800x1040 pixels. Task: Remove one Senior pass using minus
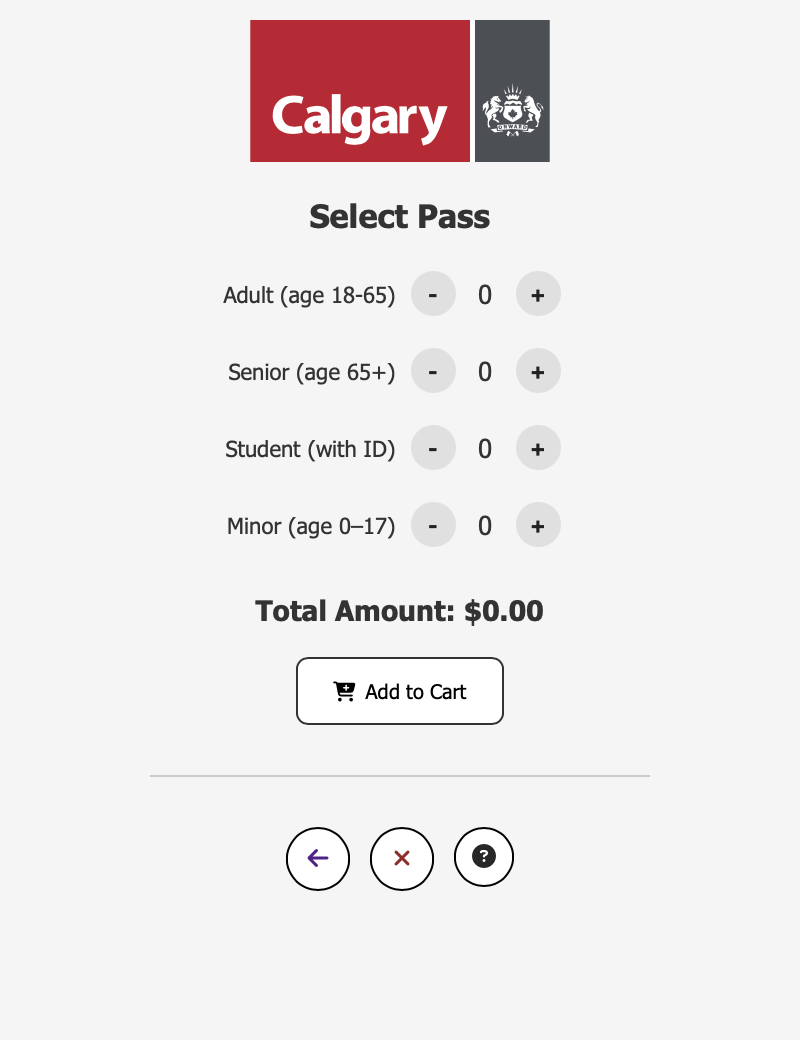[433, 371]
